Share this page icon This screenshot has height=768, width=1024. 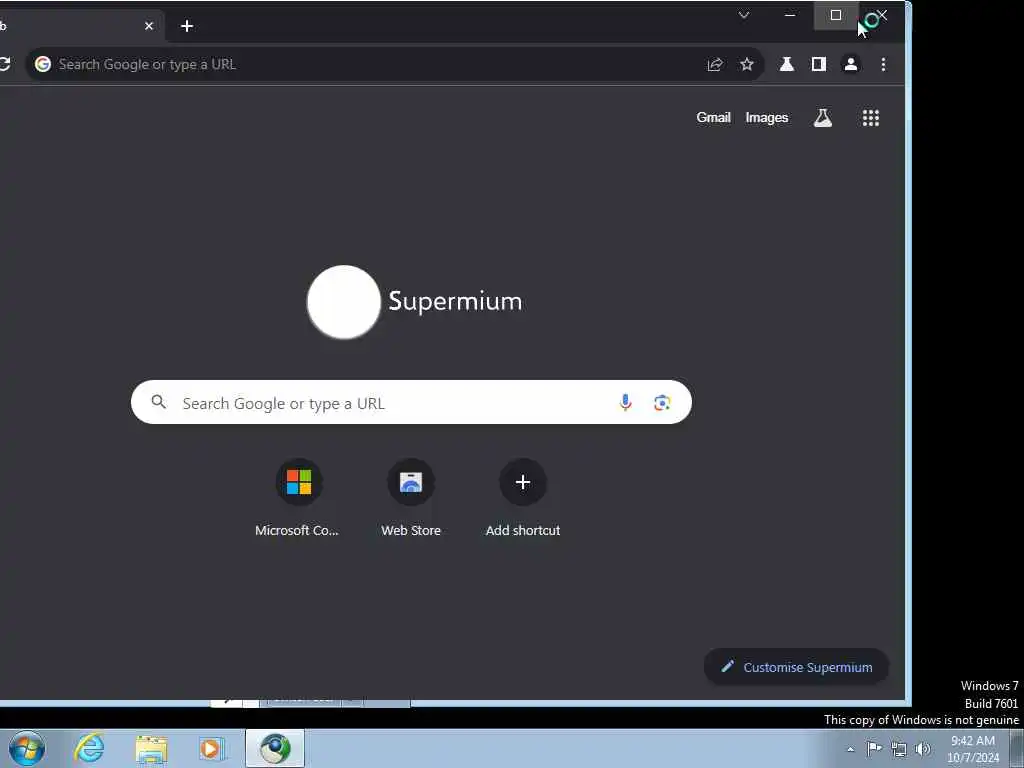click(x=715, y=64)
